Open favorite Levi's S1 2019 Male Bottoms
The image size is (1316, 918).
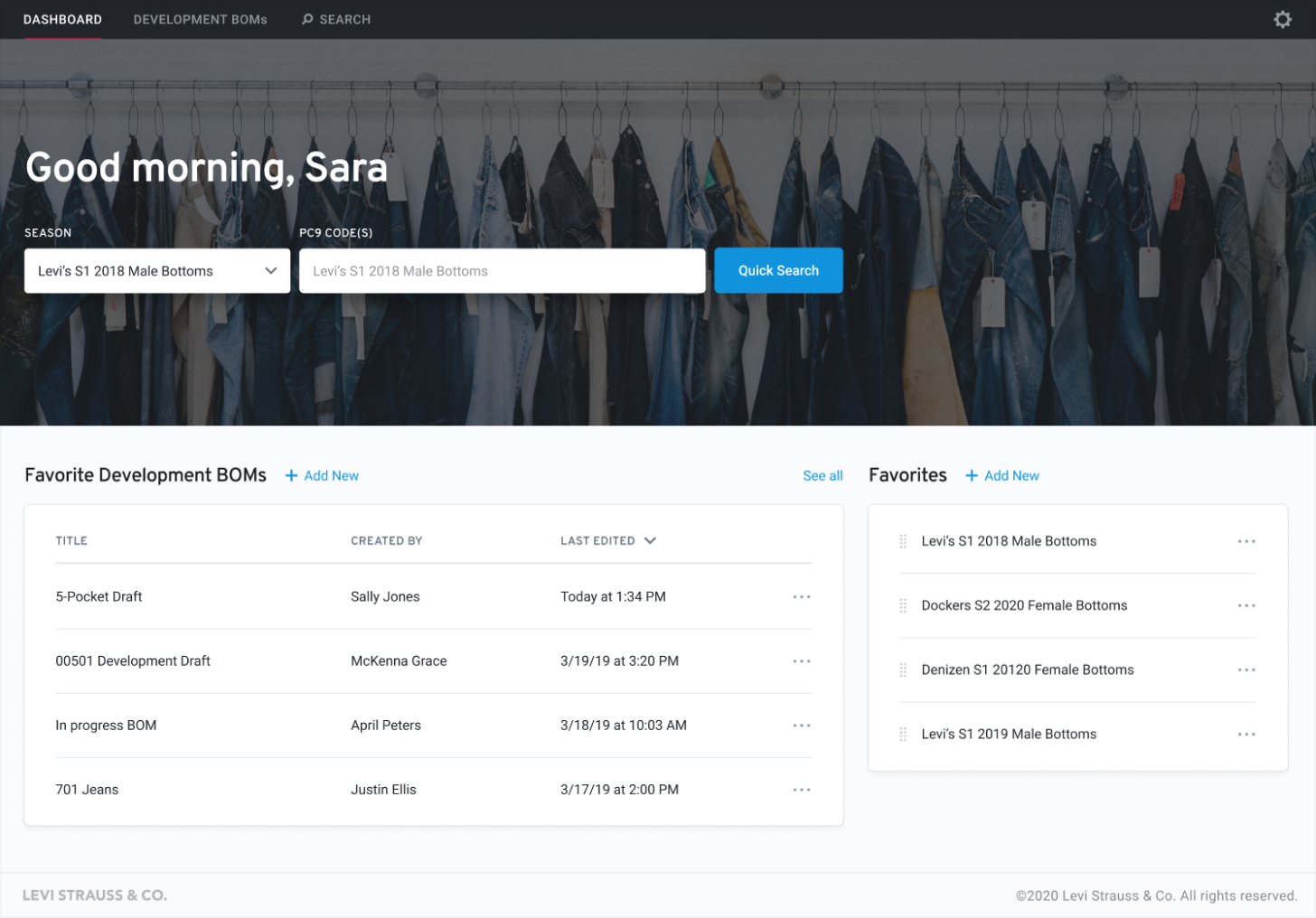coord(1009,734)
